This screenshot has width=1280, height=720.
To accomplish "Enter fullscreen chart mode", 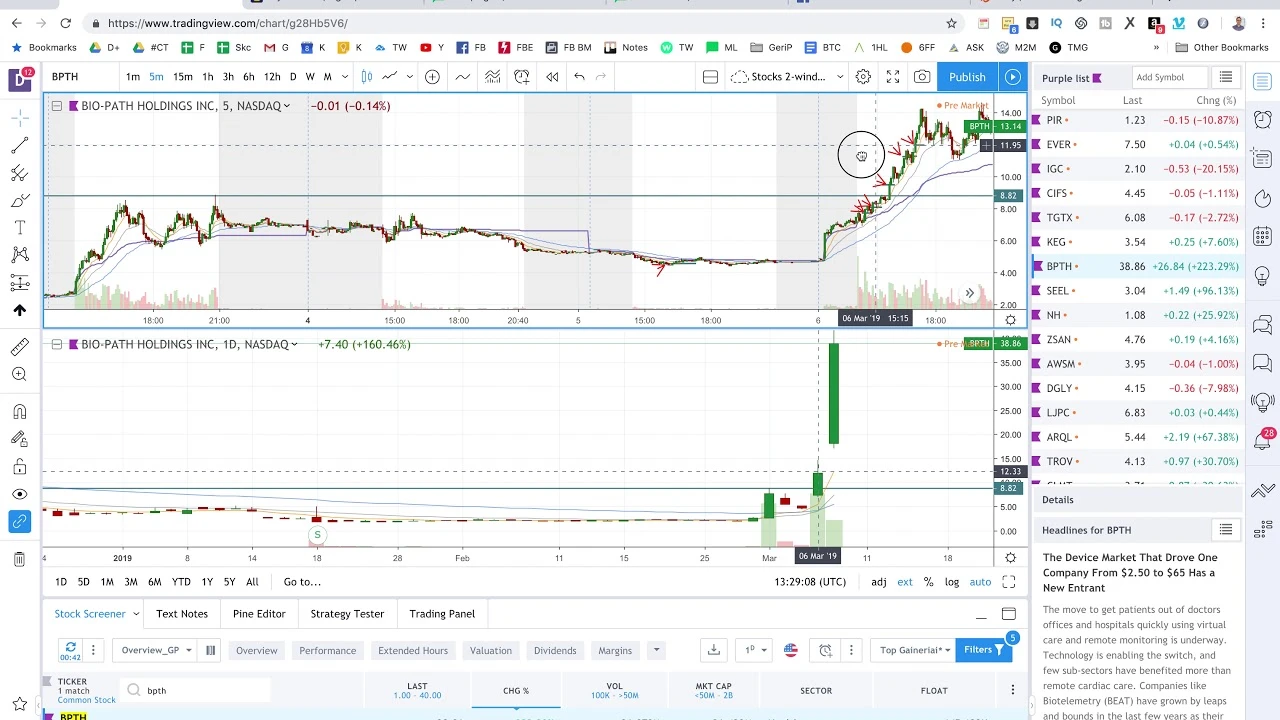I will tap(893, 77).
